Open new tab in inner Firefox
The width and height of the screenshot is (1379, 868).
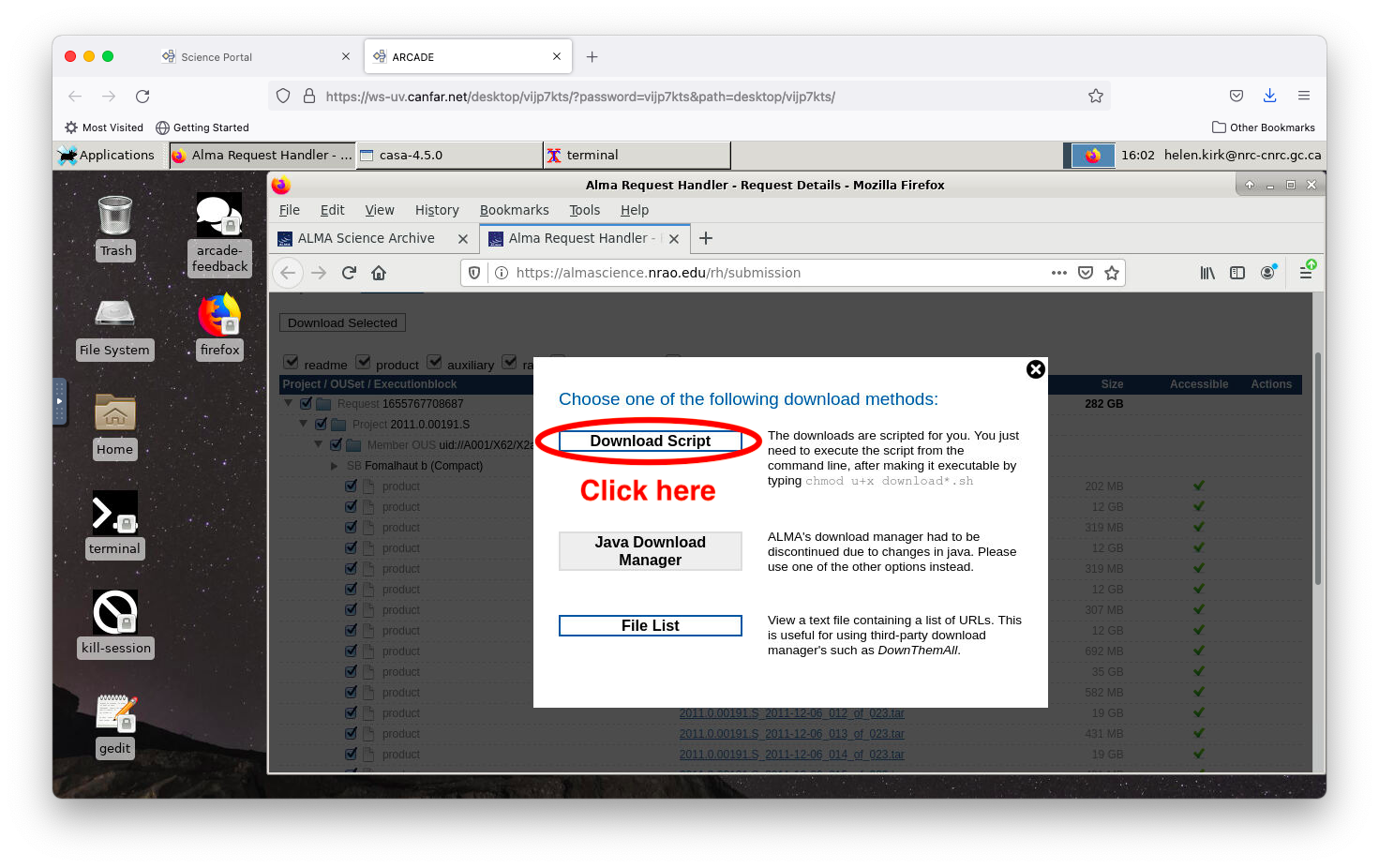(706, 238)
